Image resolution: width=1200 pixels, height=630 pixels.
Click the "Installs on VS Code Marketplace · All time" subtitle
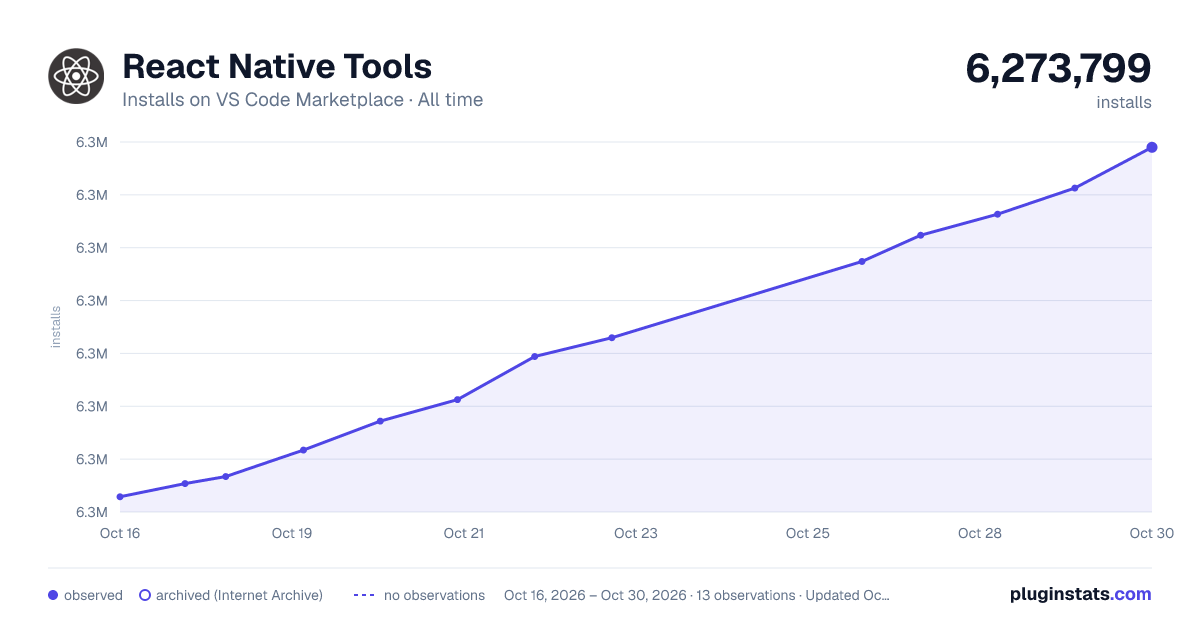coord(302,100)
